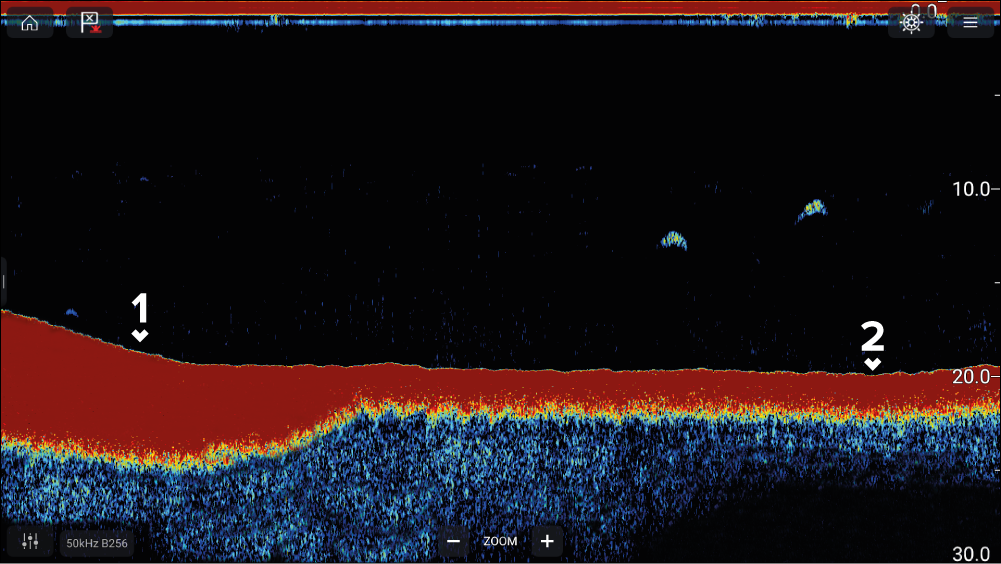Expand the side panel handle on left edge

point(4,281)
